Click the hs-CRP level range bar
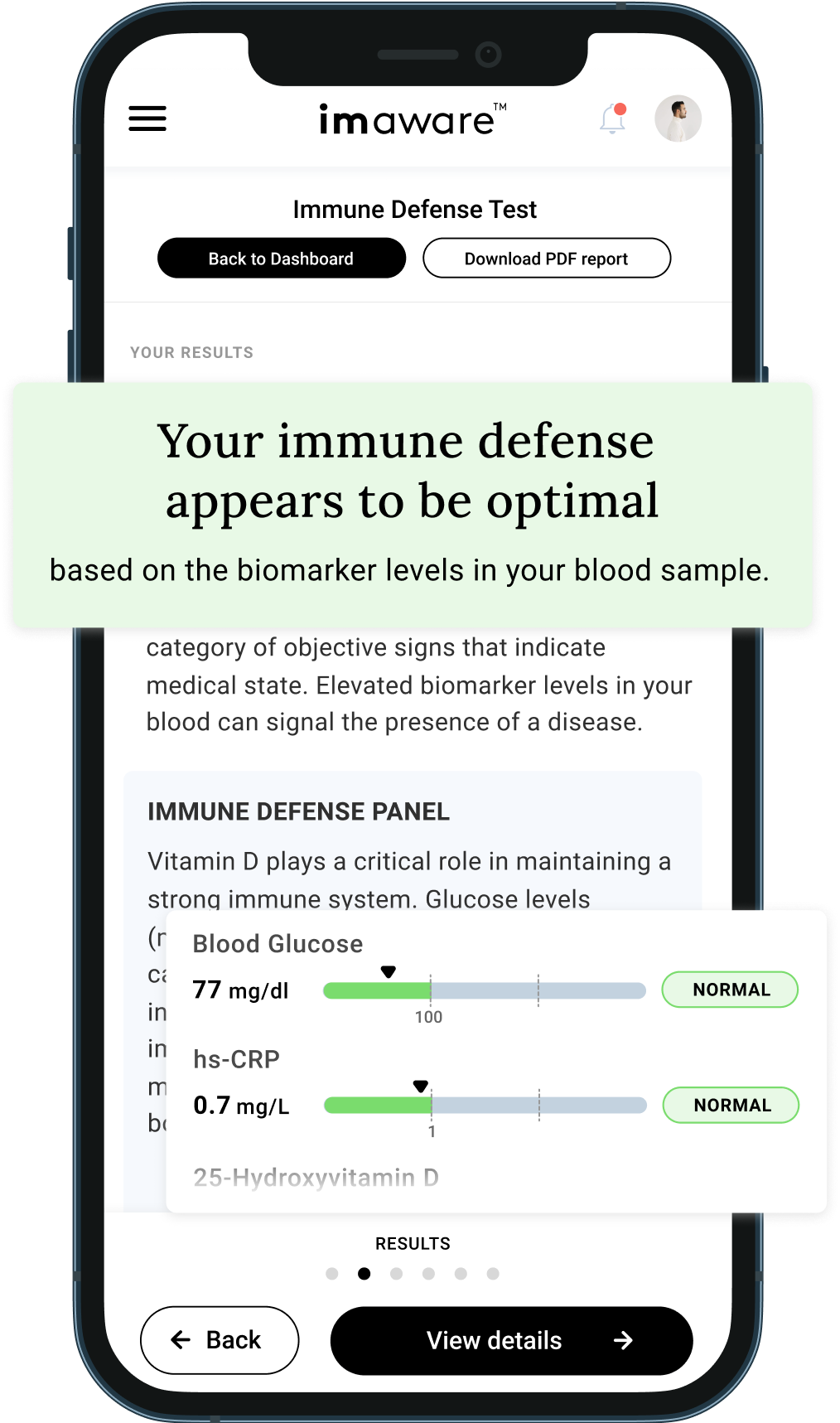The width and height of the screenshot is (840, 1423). point(485,1105)
